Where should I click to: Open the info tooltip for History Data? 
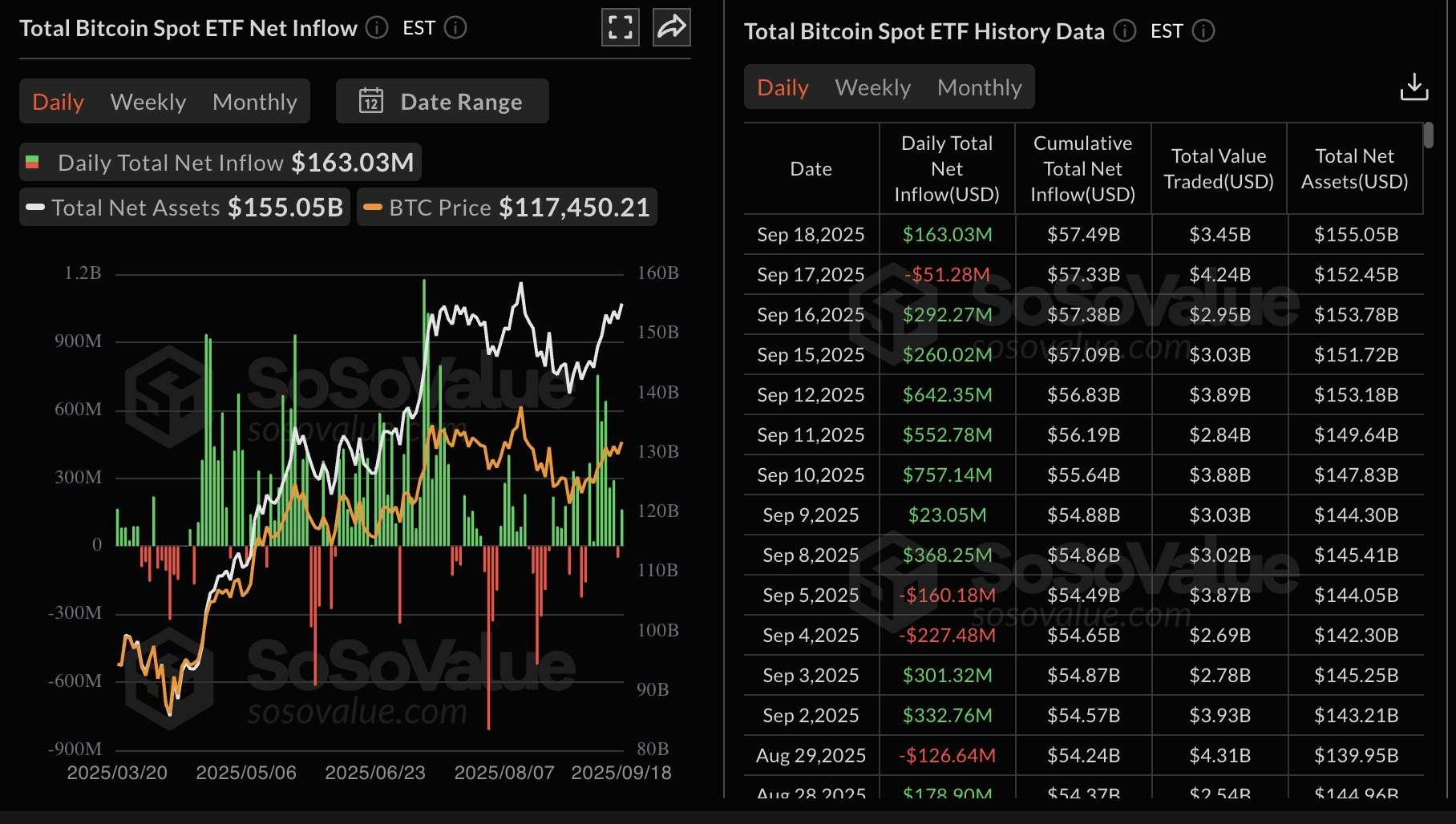point(1124,32)
